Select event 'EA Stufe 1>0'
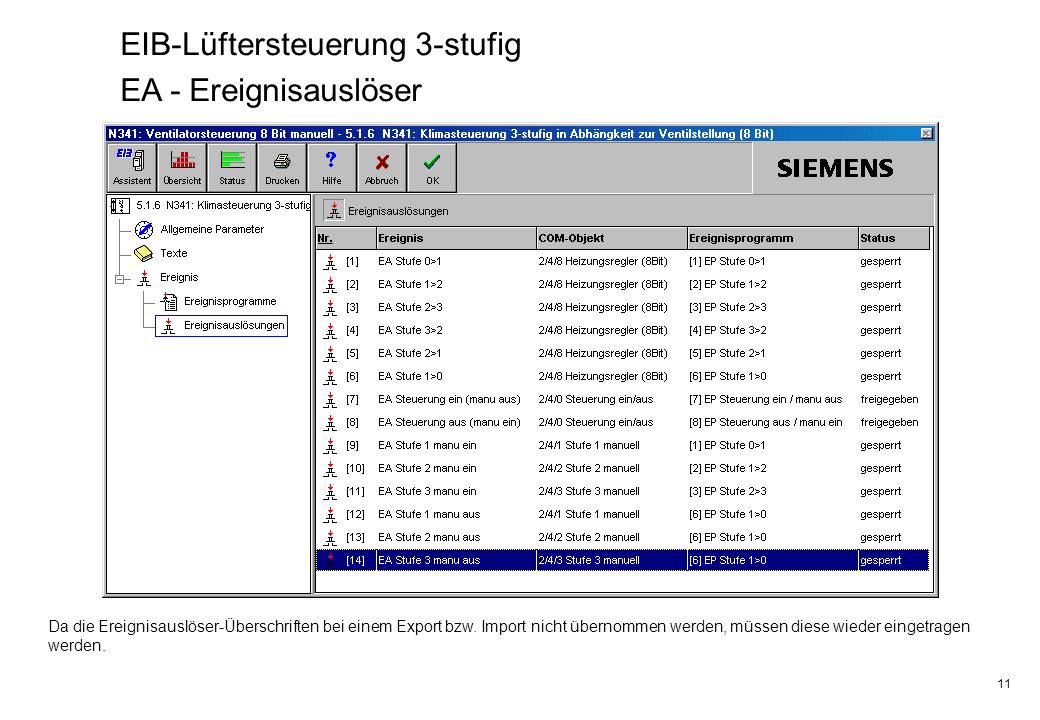The image size is (1040, 720). click(x=410, y=377)
